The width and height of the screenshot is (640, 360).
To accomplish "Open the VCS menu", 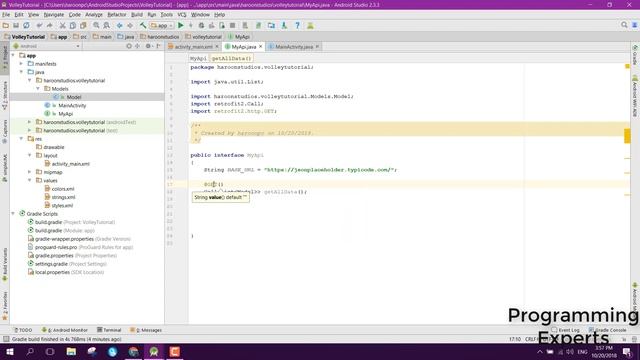I will [182, 15].
